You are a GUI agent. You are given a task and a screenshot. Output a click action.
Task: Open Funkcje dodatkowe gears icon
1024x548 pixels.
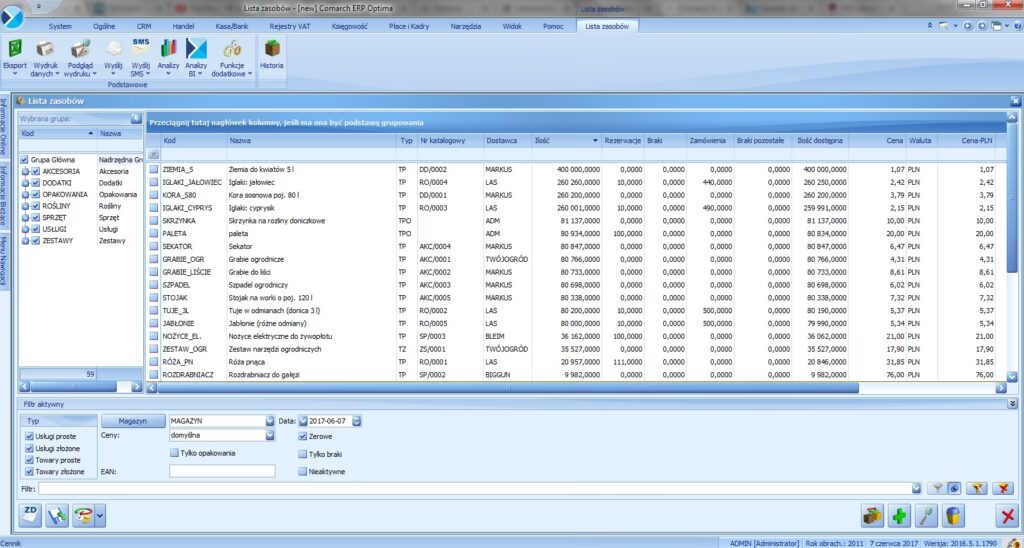[231, 49]
